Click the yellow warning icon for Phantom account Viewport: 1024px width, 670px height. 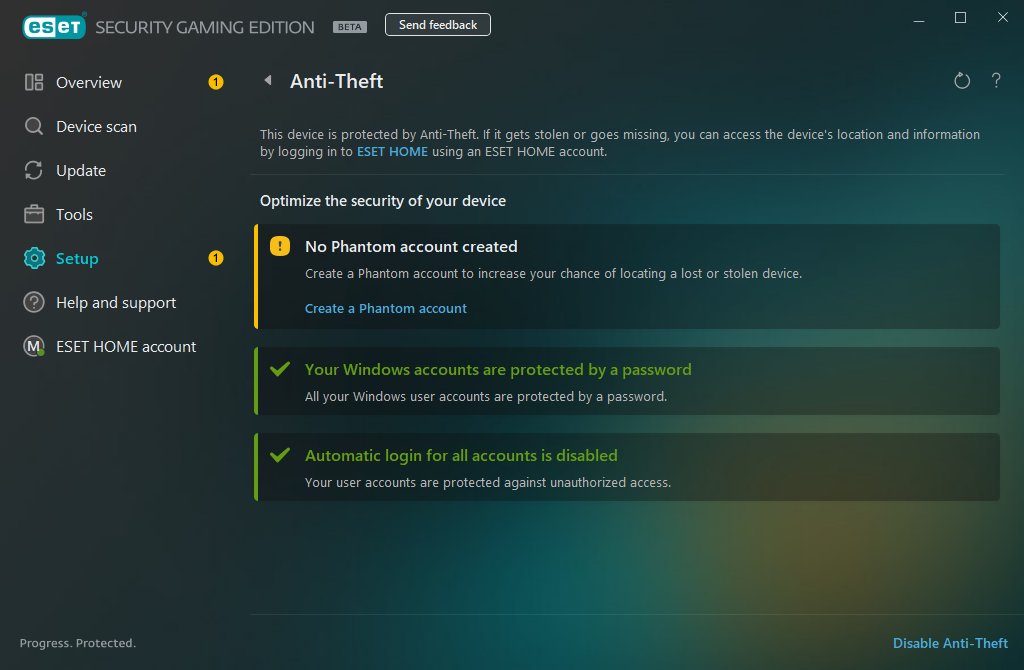[280, 246]
